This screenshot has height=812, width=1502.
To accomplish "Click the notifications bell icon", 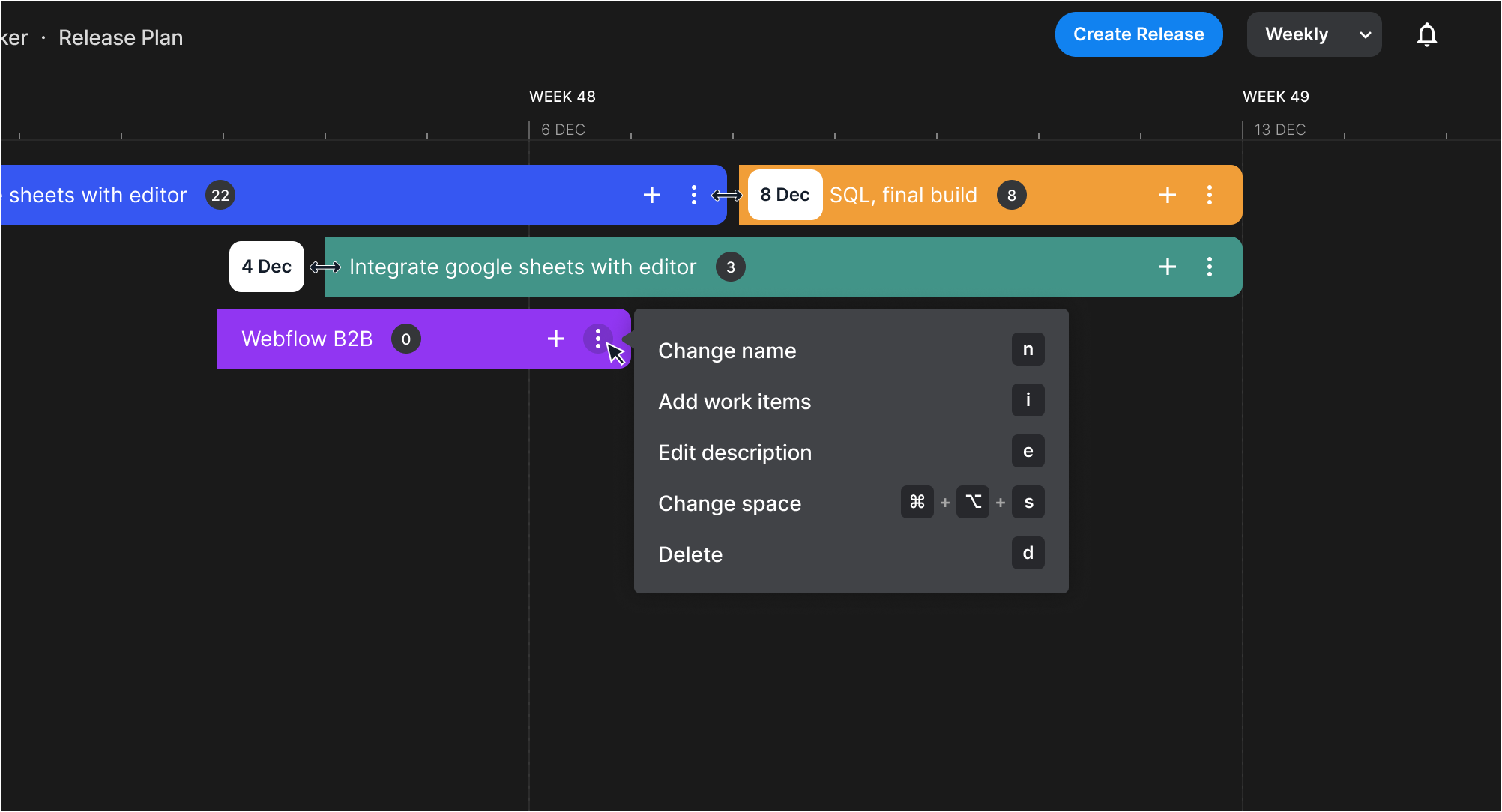I will click(1426, 35).
